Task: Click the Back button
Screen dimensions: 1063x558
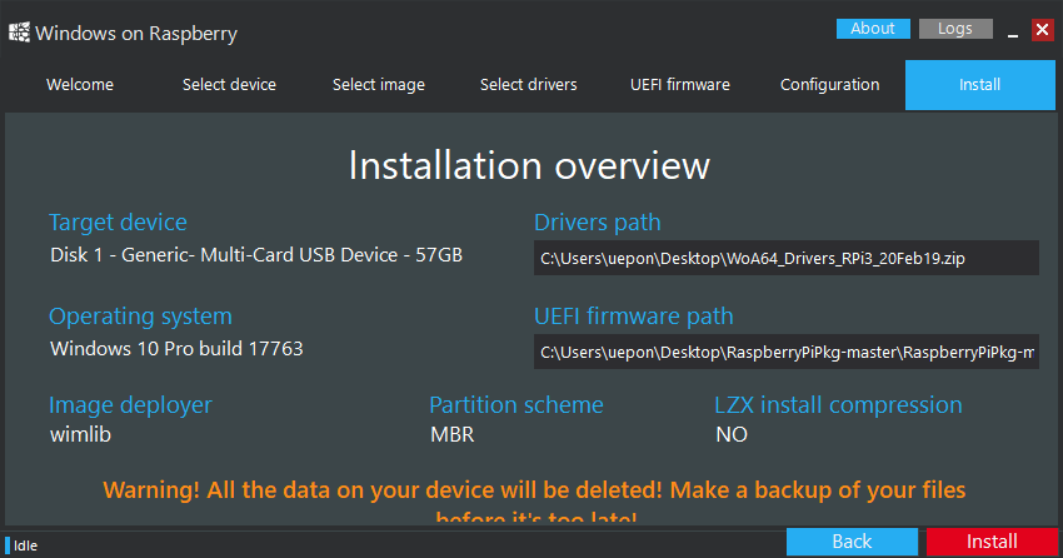Action: pos(851,542)
